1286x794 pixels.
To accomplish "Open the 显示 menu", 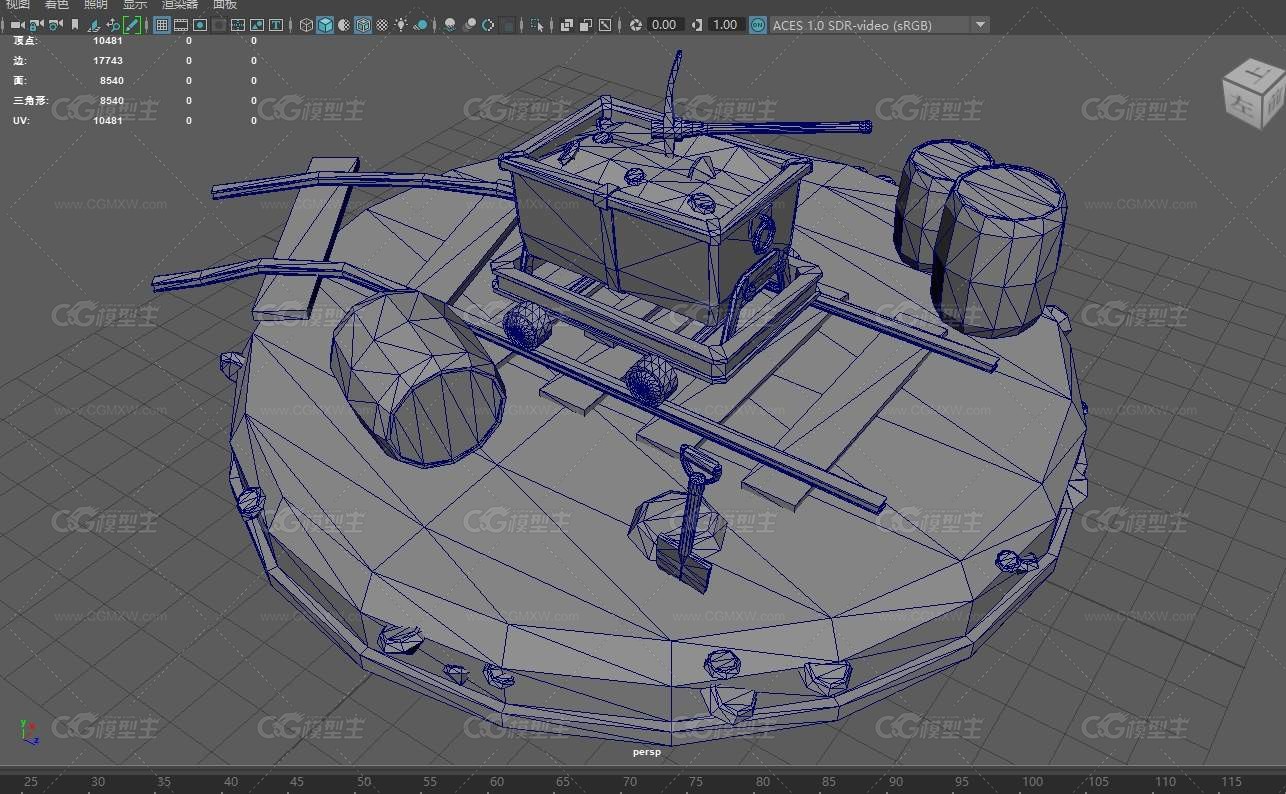I will pyautogui.click(x=135, y=4).
